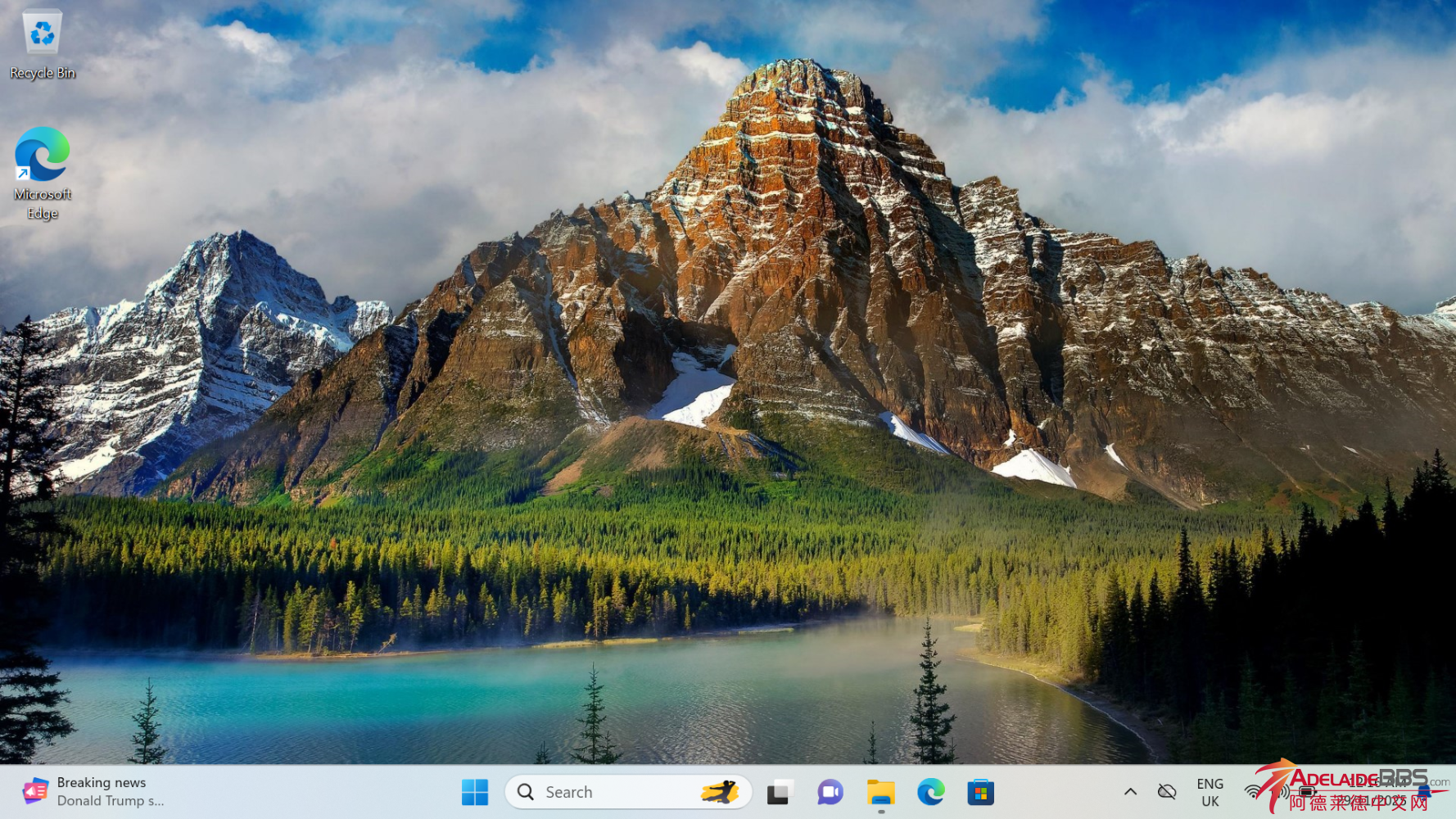This screenshot has width=1456, height=819.
Task: Click the notification bell icon
Action: tap(1424, 792)
